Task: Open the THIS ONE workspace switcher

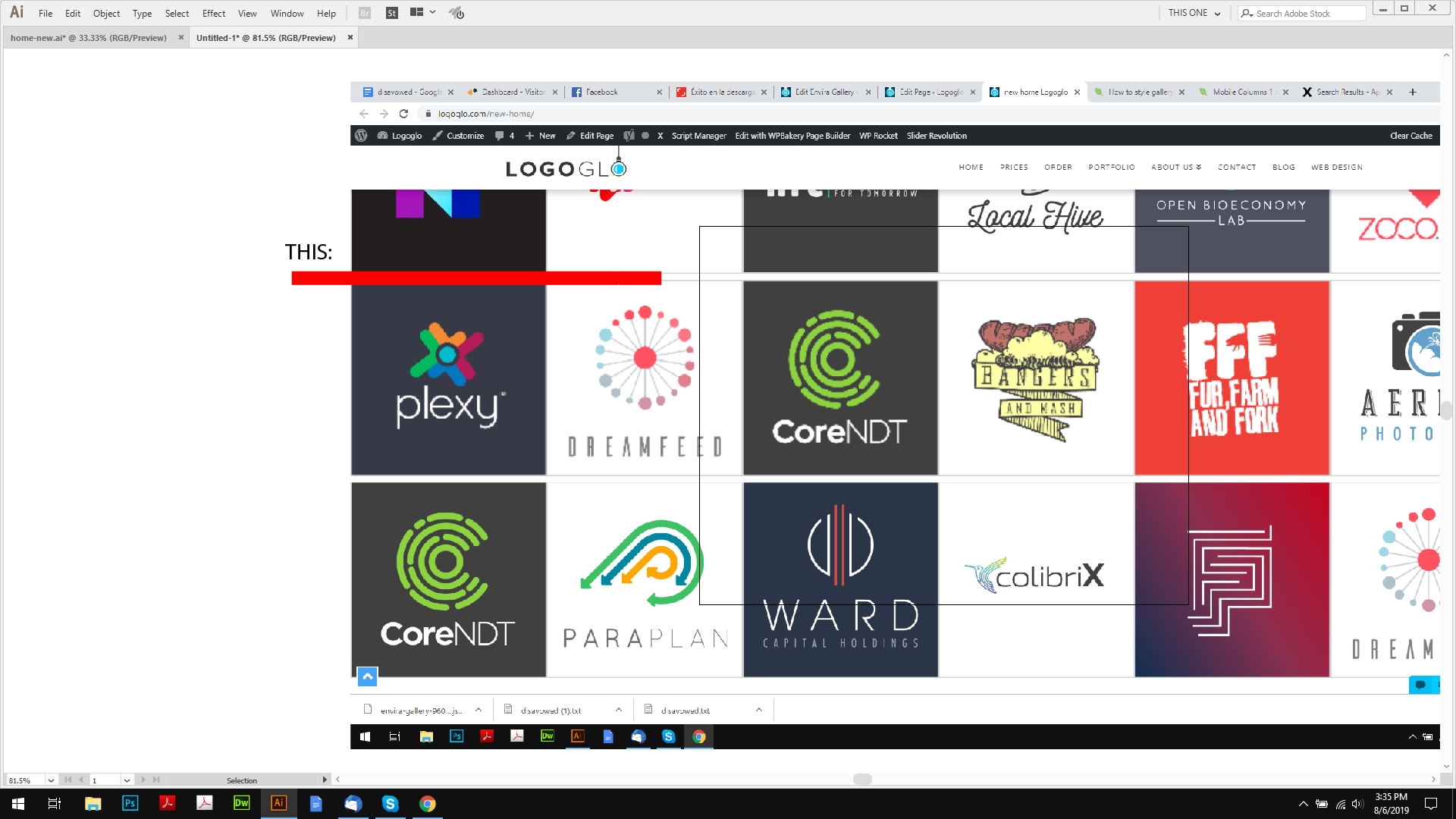Action: tap(1194, 13)
